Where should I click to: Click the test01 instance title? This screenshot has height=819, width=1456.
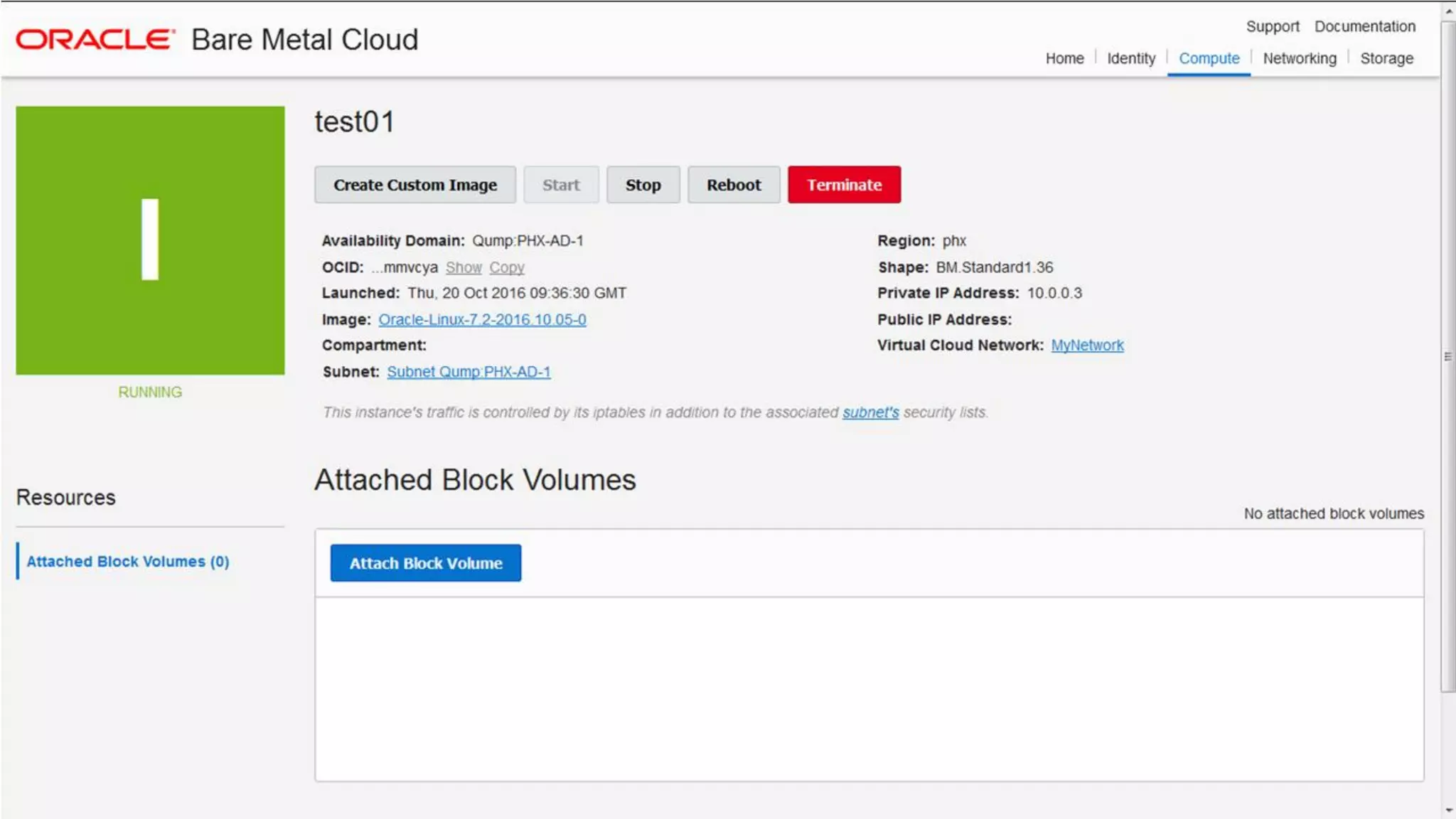tap(354, 122)
